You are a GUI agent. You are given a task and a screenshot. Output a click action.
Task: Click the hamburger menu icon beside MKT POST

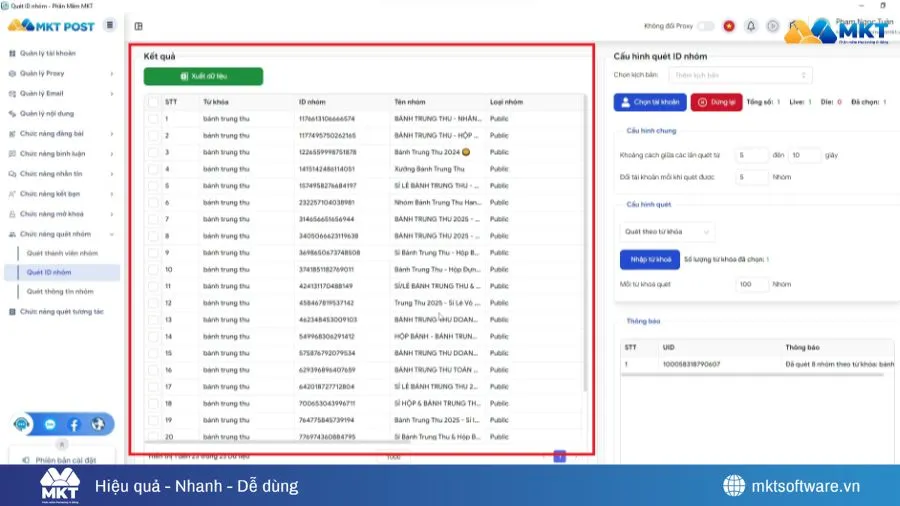tap(110, 25)
